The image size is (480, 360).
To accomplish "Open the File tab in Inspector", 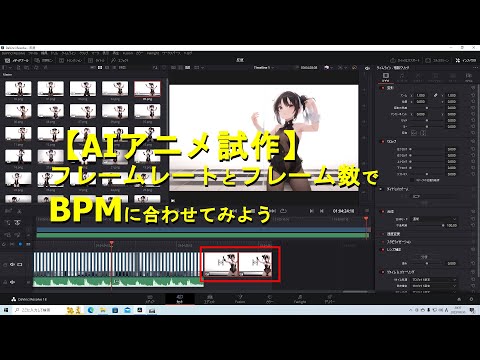I will (469, 77).
